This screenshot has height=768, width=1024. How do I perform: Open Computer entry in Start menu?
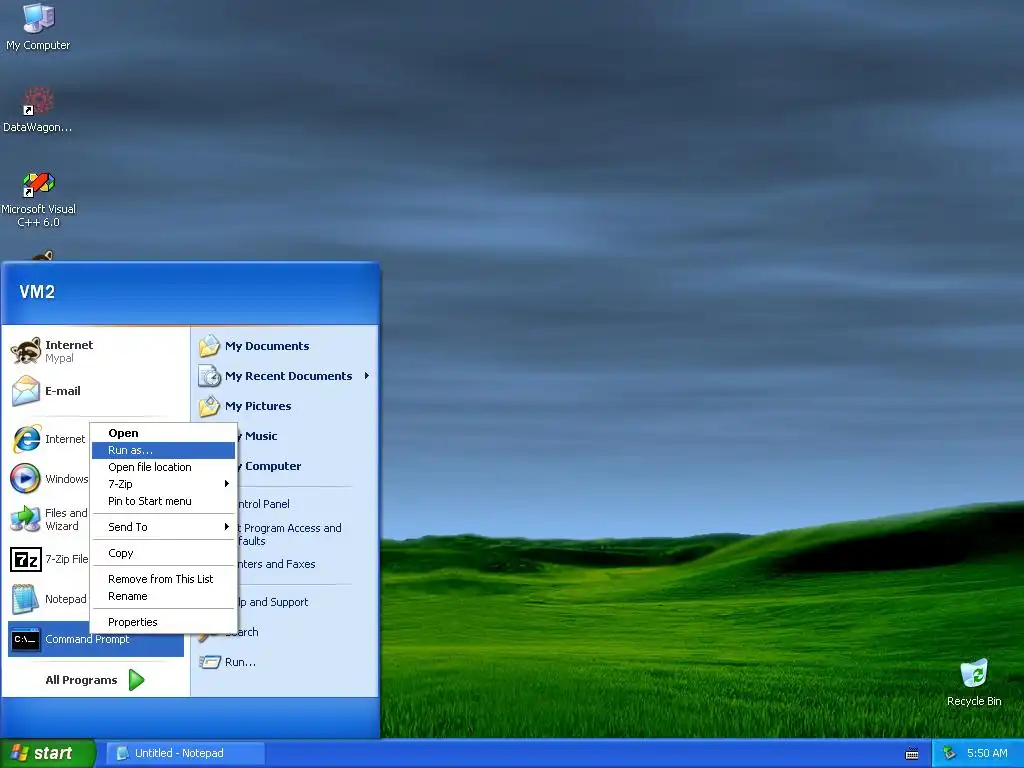tap(270, 466)
